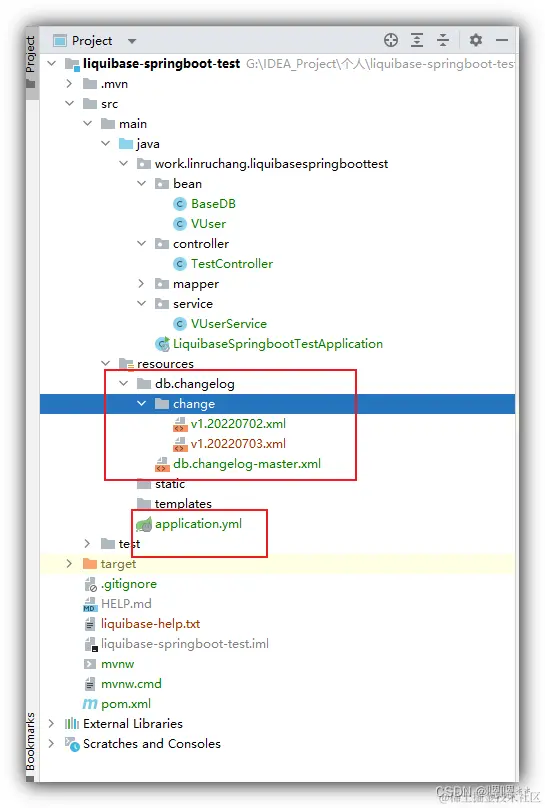Click the VUserService class icon
Image resolution: width=545 pixels, height=808 pixels.
click(x=179, y=324)
